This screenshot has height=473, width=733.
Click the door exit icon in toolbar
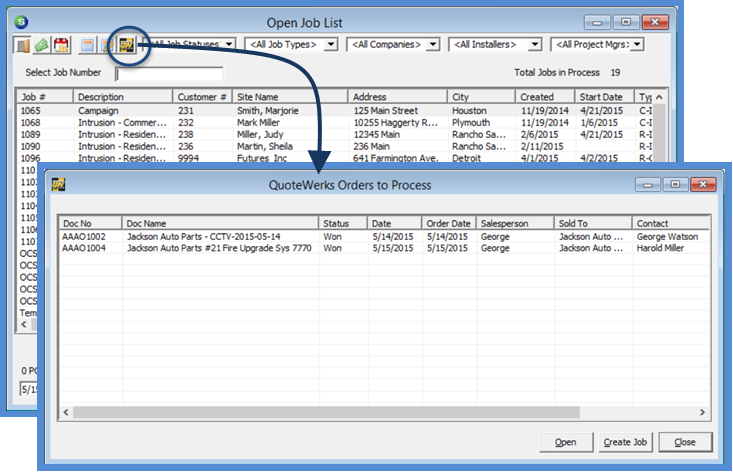click(22, 45)
